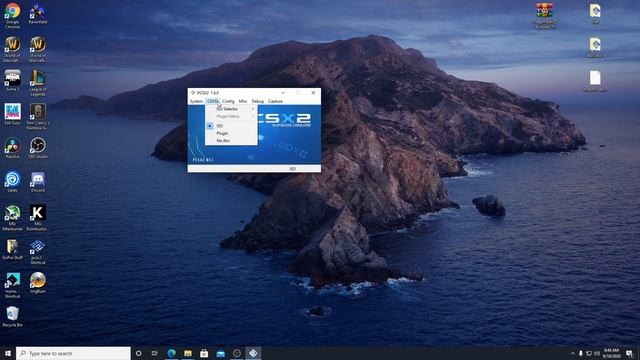The width and height of the screenshot is (640, 360).
Task: Open File Explorer from the taskbar
Action: [188, 353]
